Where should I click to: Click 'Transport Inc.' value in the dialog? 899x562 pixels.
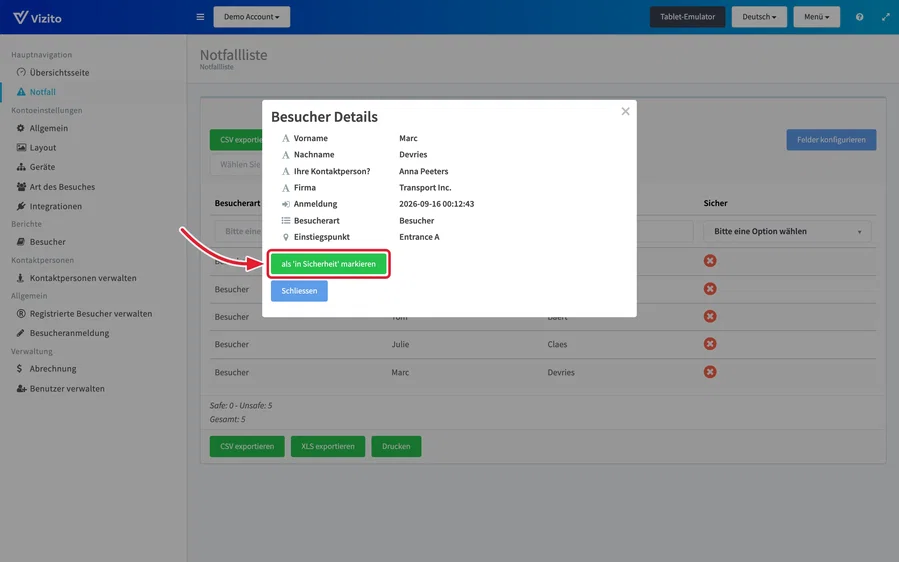(x=425, y=188)
